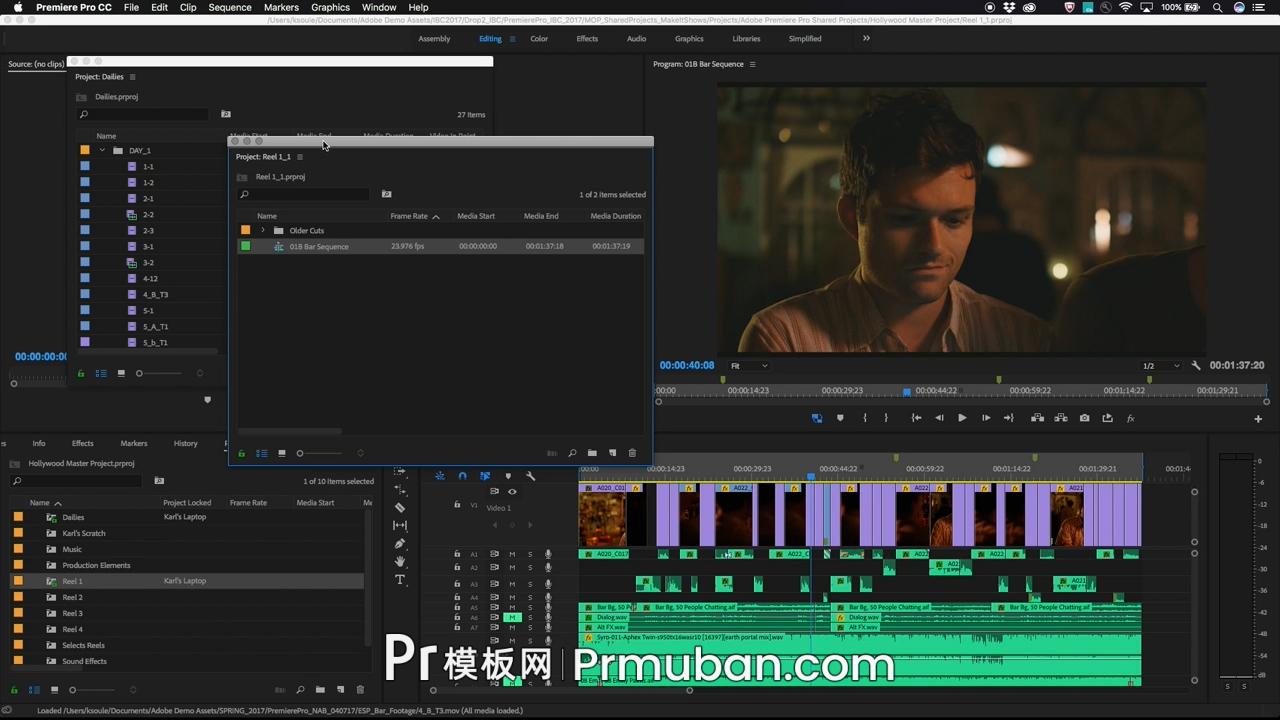Enable the Snap magnet in the timeline header
The image size is (1280, 720).
(x=461, y=476)
